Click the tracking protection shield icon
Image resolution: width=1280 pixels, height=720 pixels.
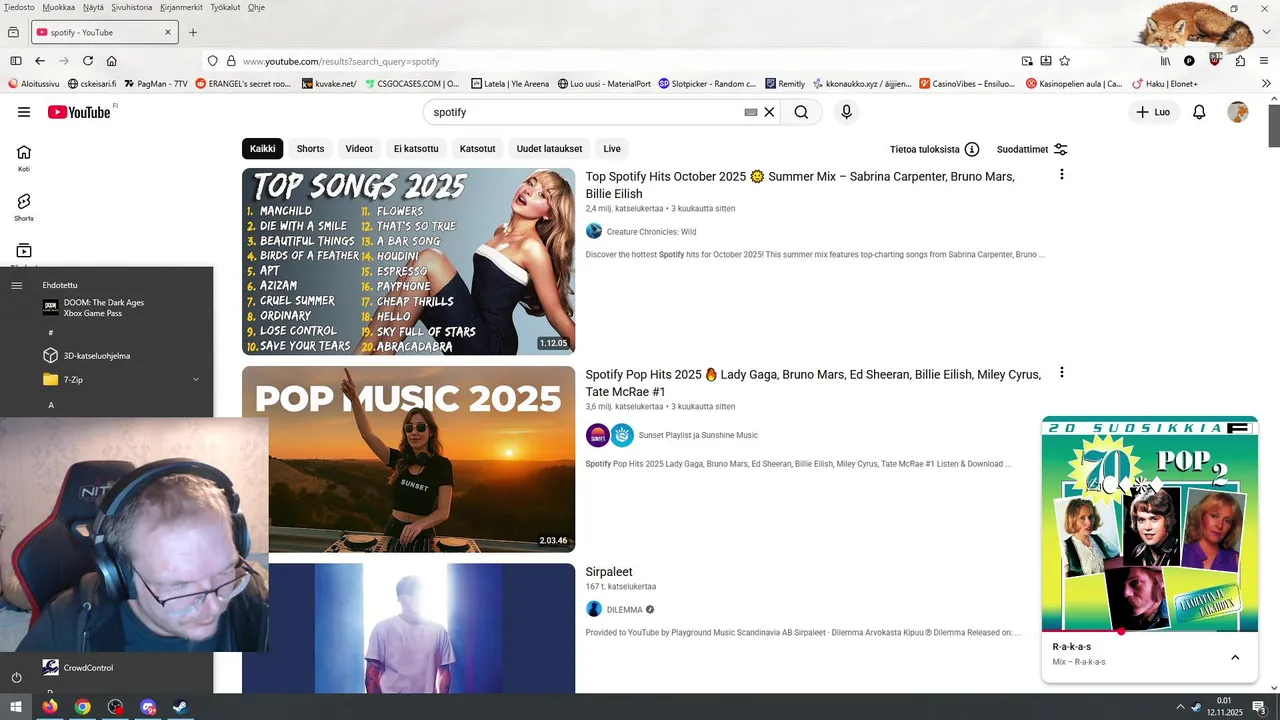(x=212, y=61)
